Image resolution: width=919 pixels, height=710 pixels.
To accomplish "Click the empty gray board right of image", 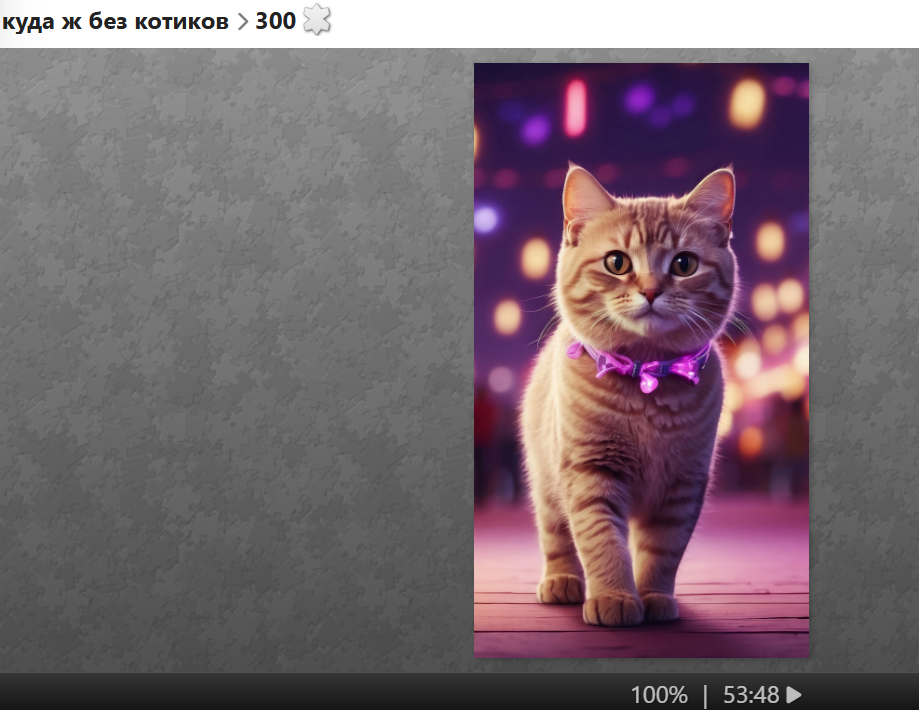I will coord(863,360).
